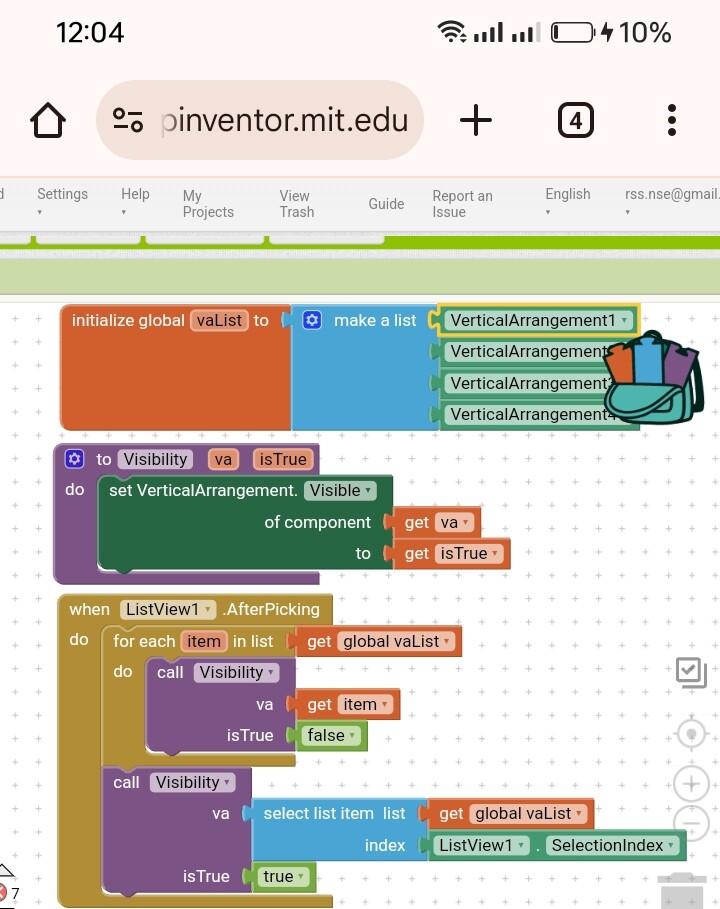Open the first call Visibility procedure dropdown
Viewport: 720px width, 909px height.
237,672
